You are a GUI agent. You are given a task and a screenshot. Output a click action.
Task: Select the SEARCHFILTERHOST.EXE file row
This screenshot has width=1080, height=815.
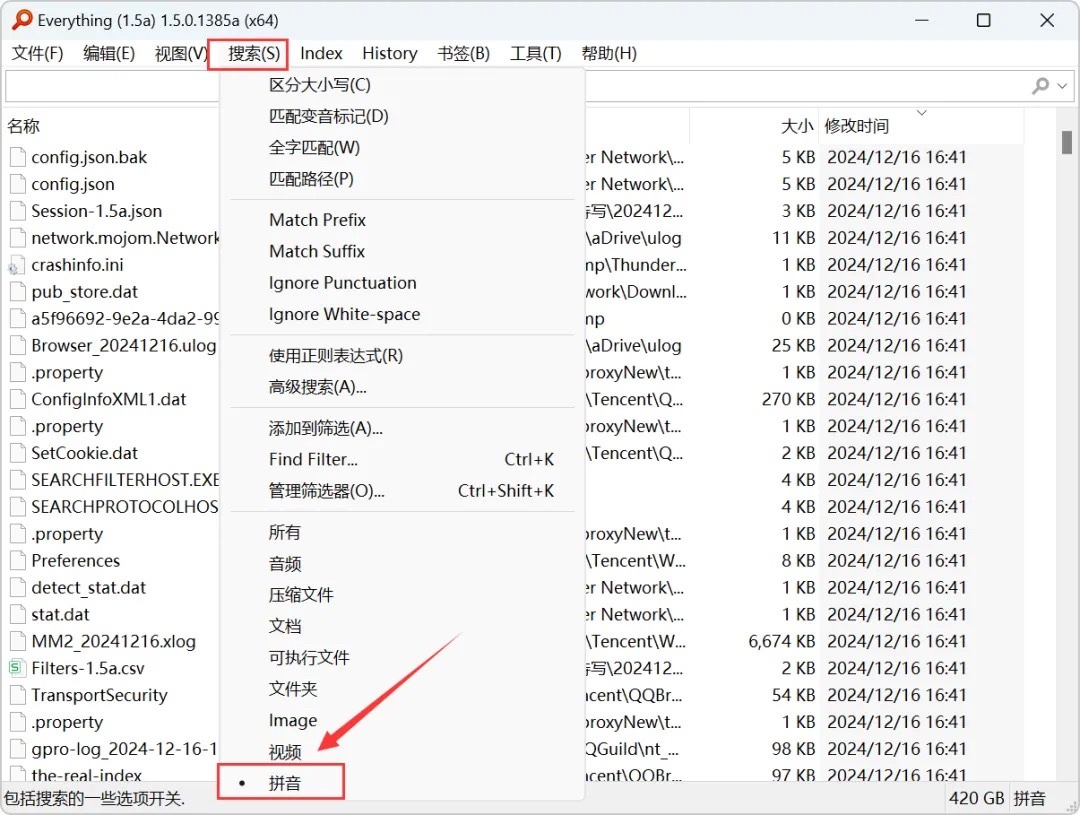pos(125,480)
